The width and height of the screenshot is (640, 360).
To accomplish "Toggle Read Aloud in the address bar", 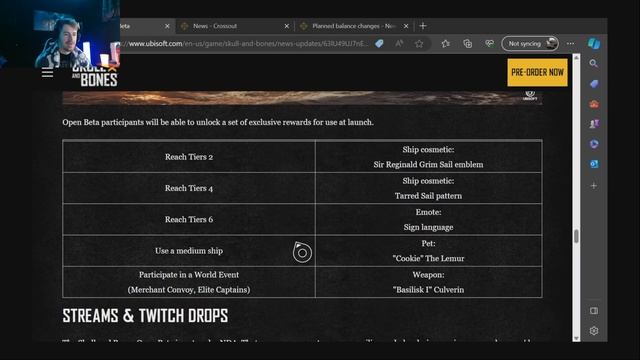I will coord(399,44).
